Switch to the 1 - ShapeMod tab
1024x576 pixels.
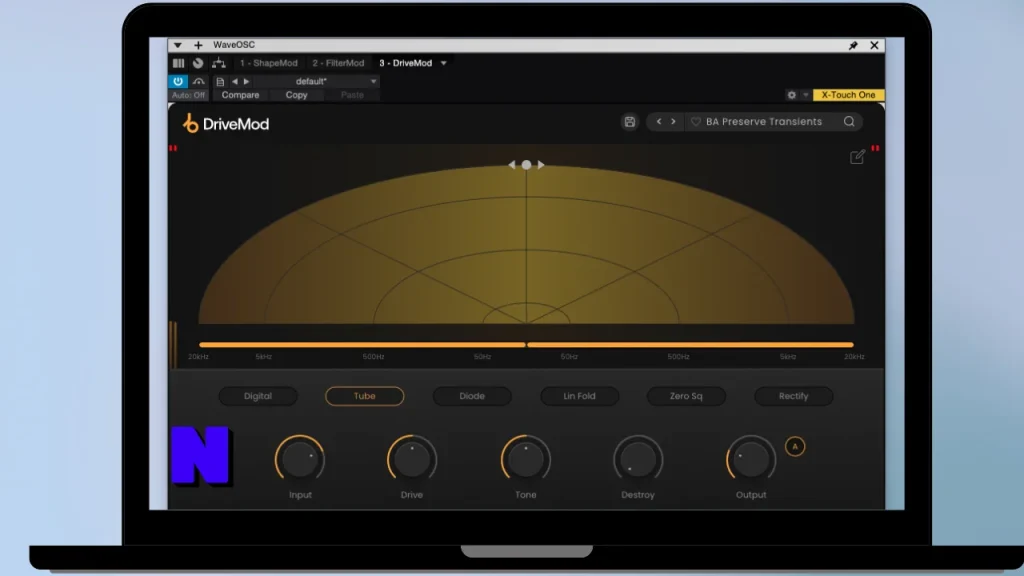coord(268,63)
